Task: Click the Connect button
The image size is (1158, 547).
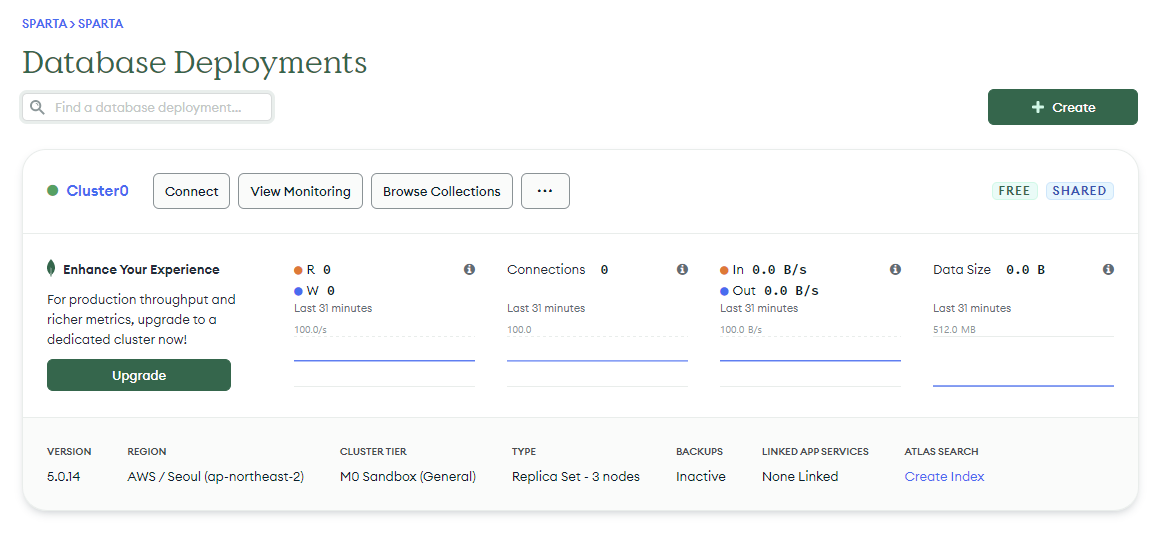Action: coord(191,191)
